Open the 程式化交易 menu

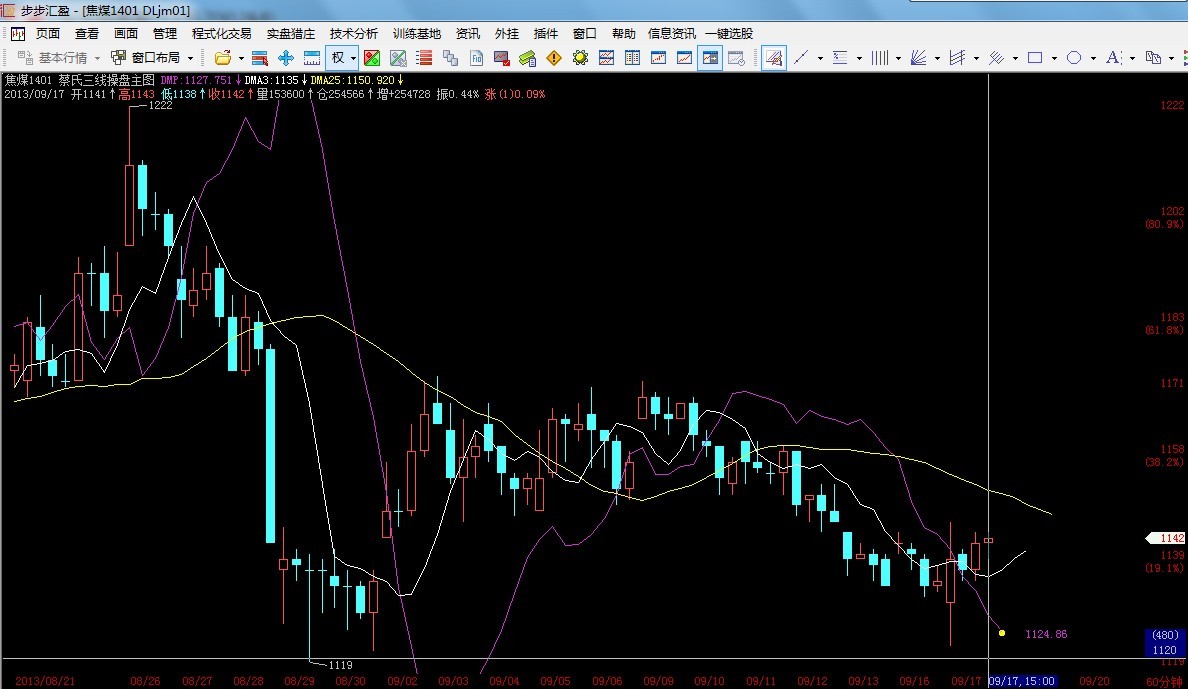coord(222,33)
